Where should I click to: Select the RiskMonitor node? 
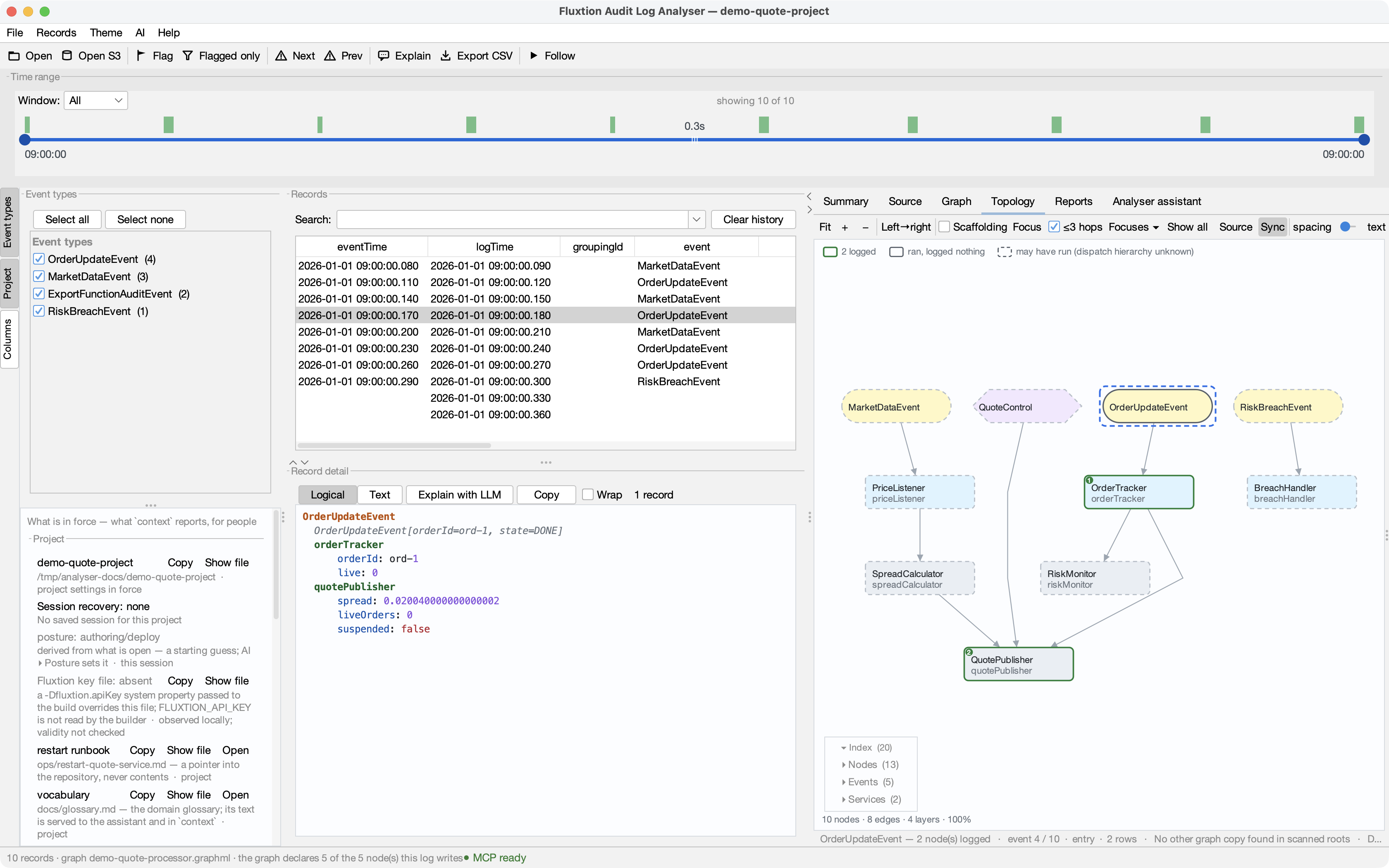click(1095, 579)
